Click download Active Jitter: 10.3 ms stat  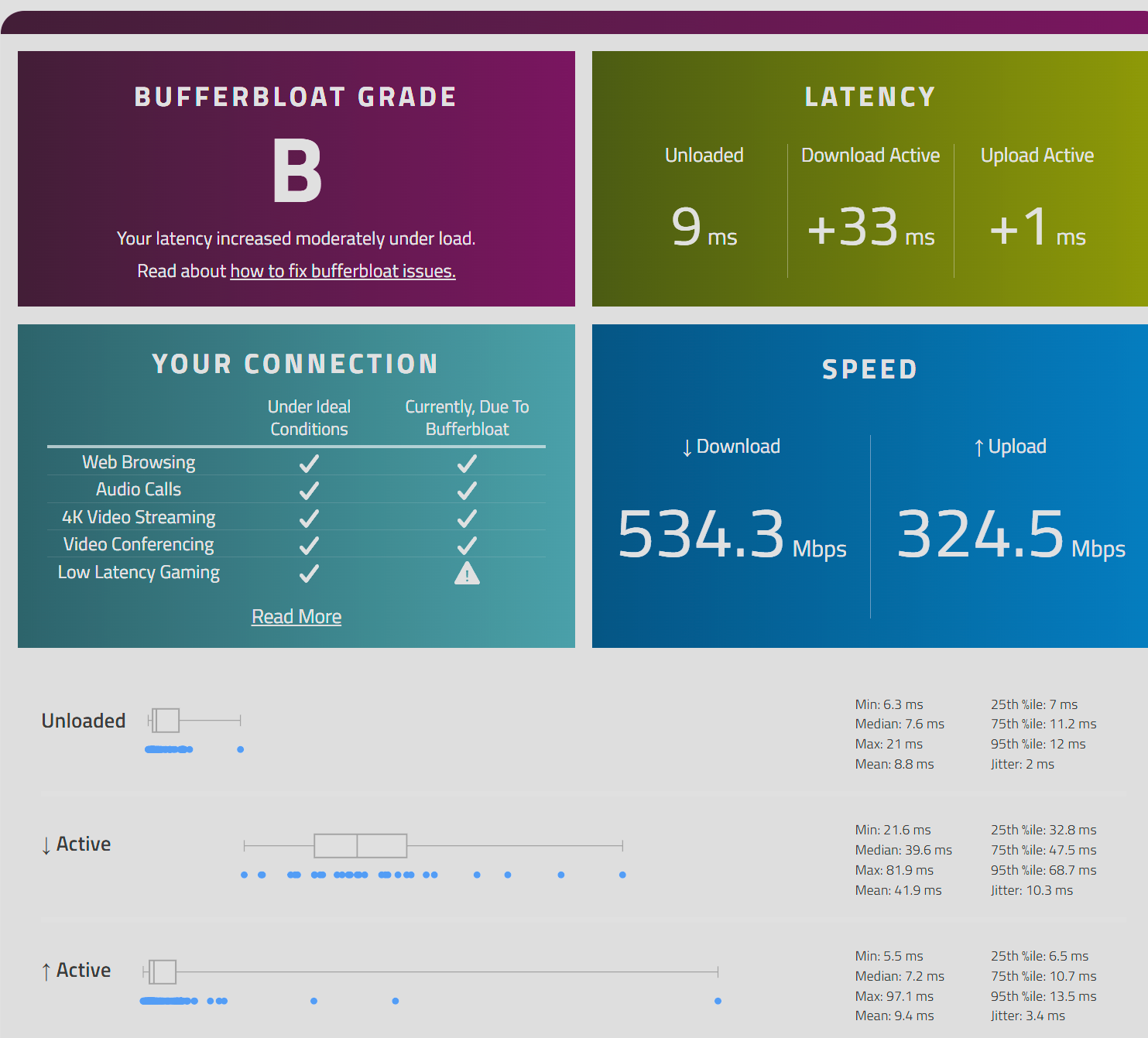tap(1032, 890)
